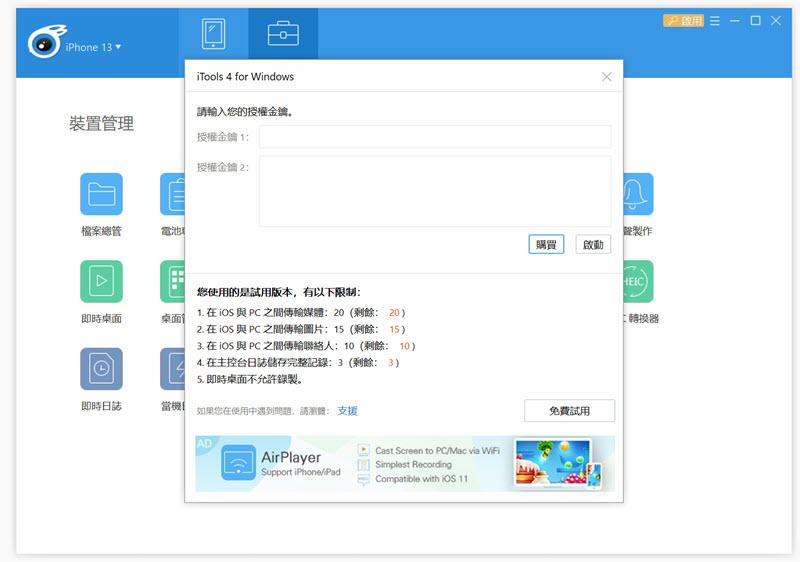The width and height of the screenshot is (800, 562).
Task: Open the AirPlayer advertisement banner
Action: point(405,464)
